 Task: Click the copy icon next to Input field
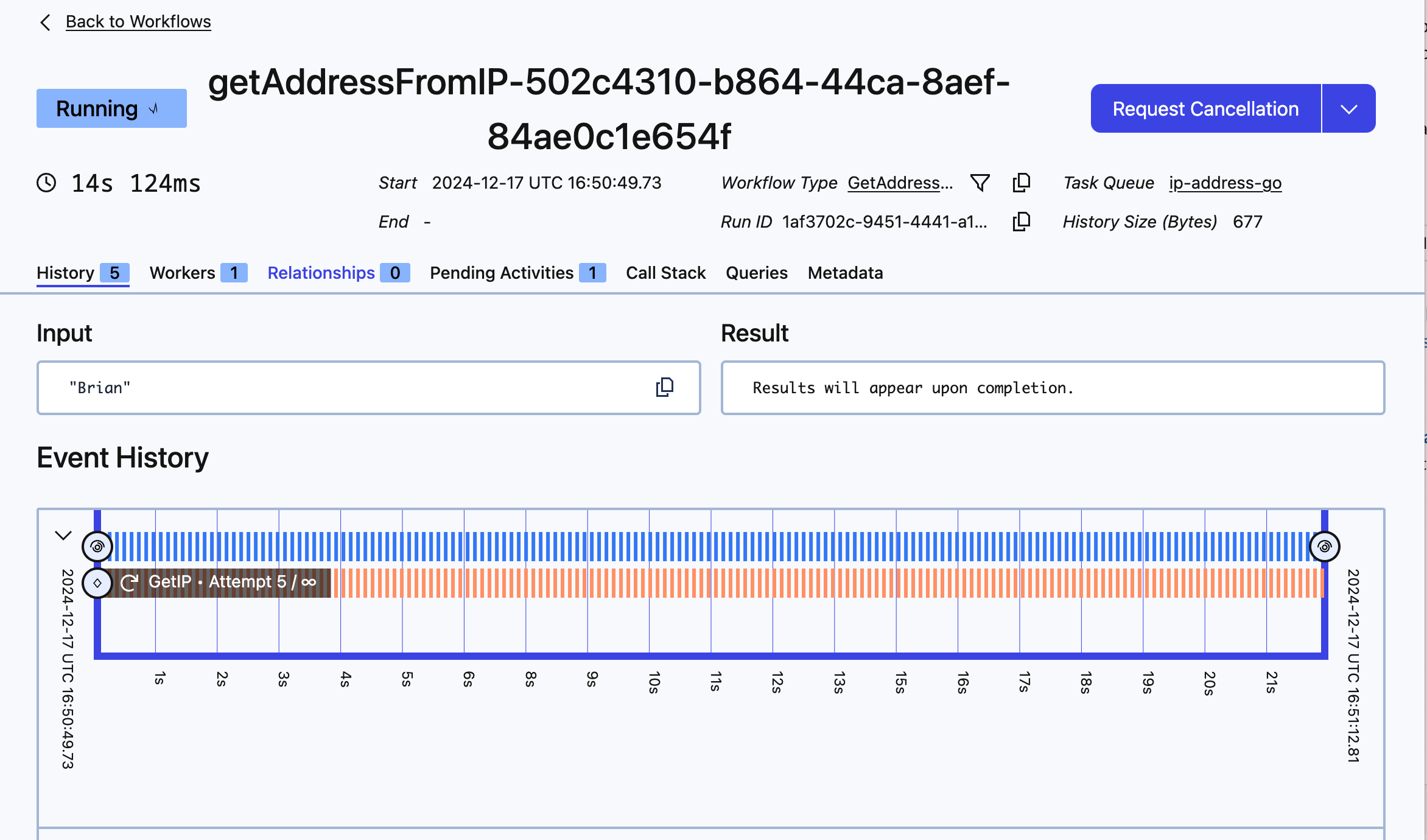(664, 387)
